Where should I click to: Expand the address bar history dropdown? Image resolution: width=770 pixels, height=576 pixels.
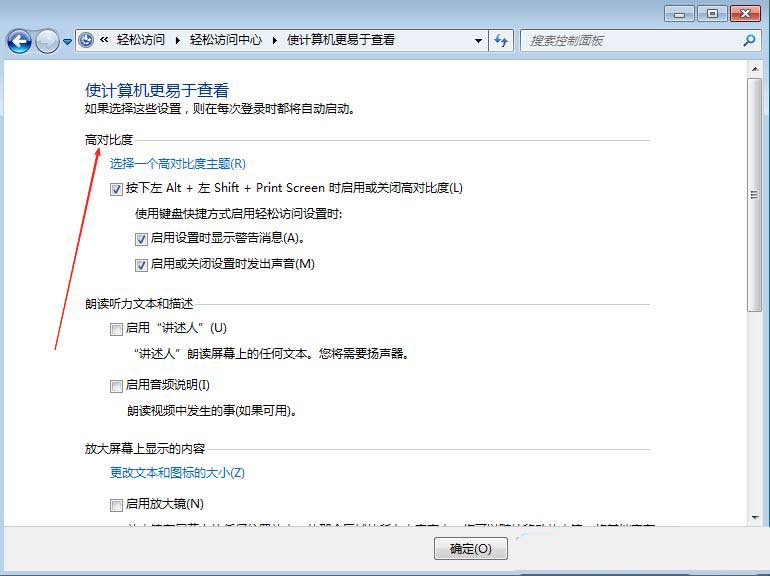pos(478,41)
